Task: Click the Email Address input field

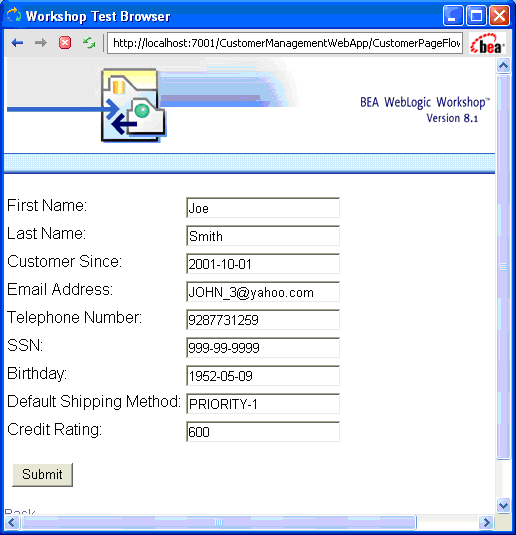Action: (263, 291)
